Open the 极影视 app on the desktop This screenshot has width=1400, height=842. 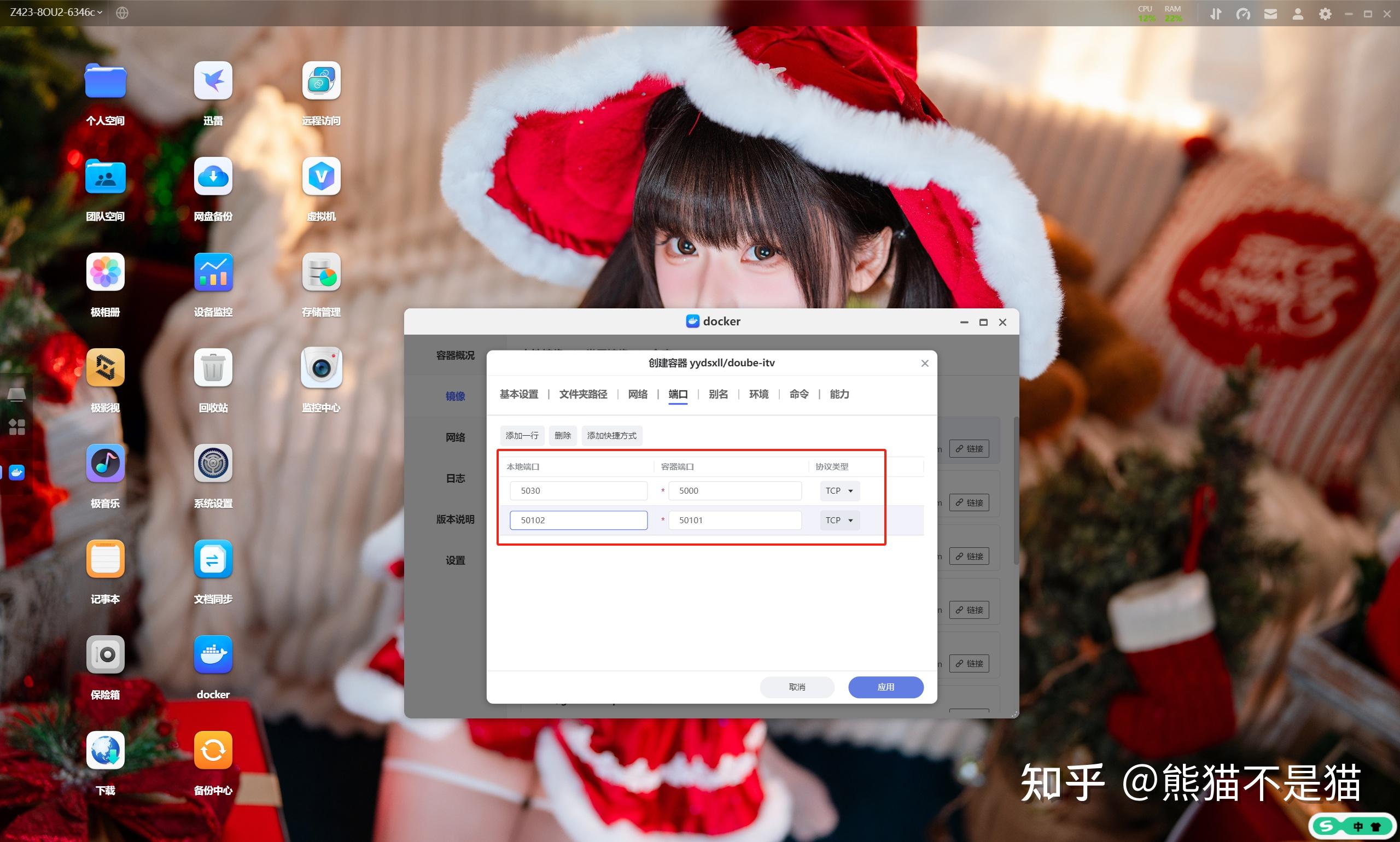(x=105, y=367)
